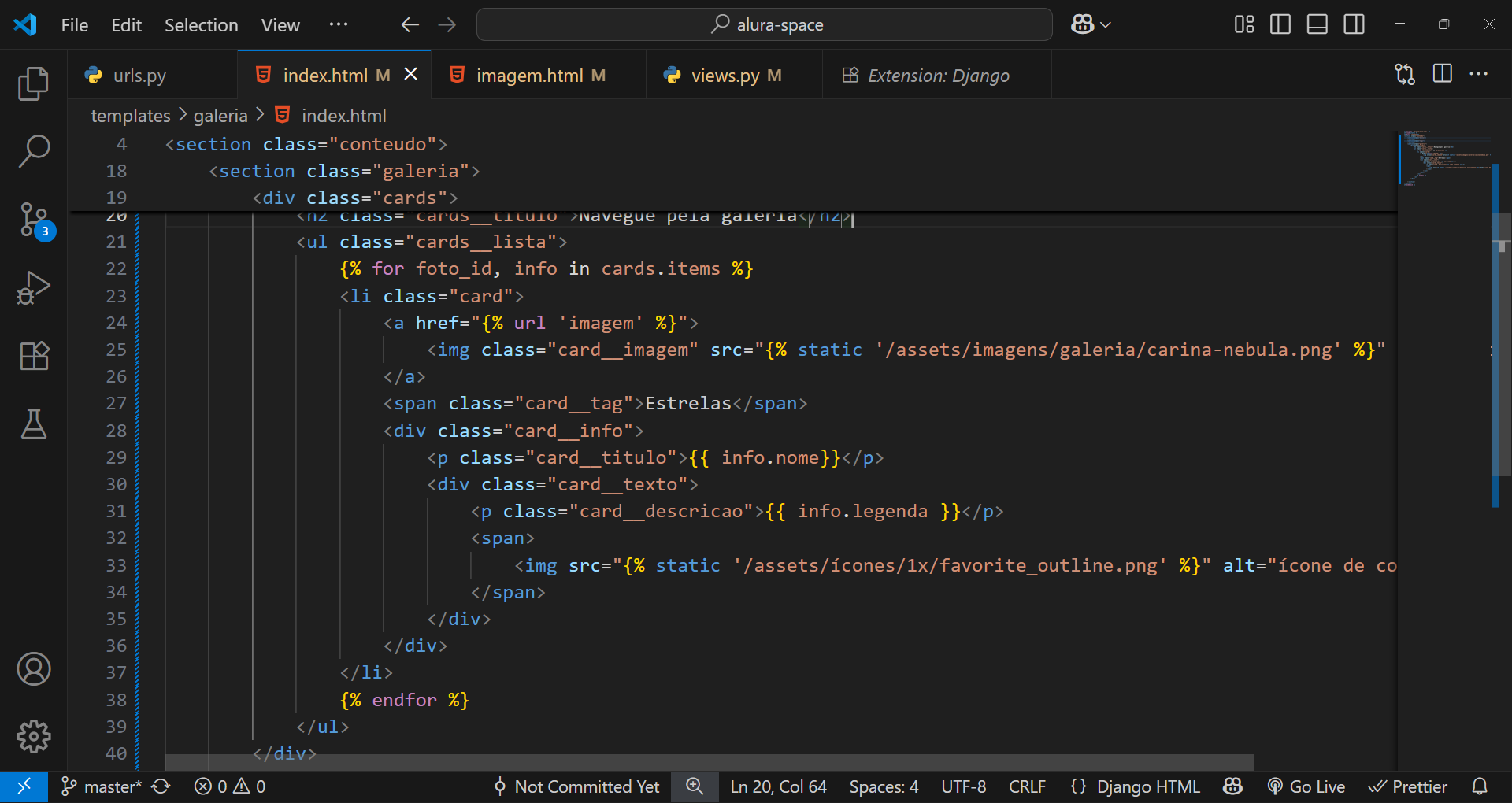
Task: Open the Search view in activity bar
Action: (33, 151)
